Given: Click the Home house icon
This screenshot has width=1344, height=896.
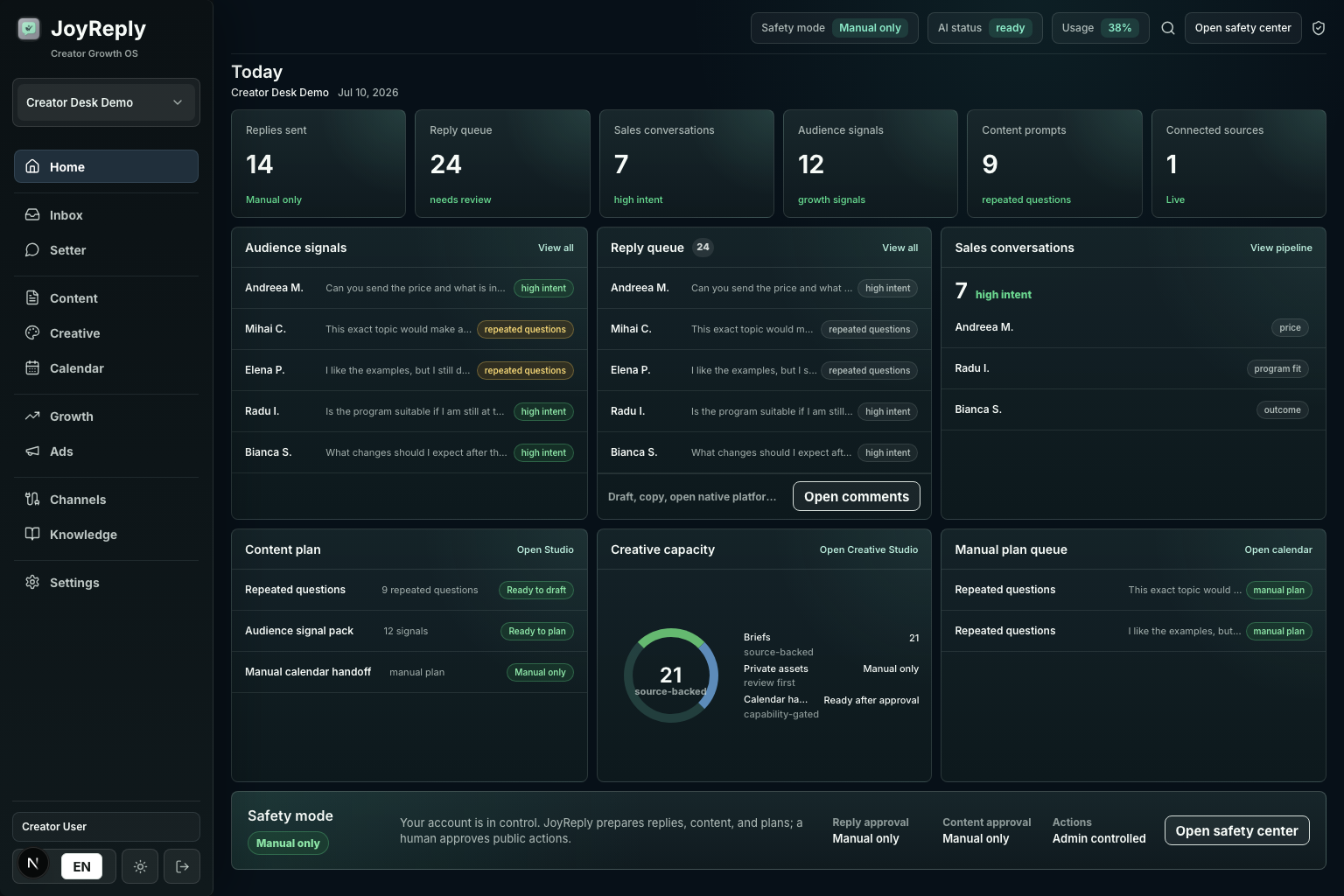Looking at the screenshot, I should tap(32, 166).
